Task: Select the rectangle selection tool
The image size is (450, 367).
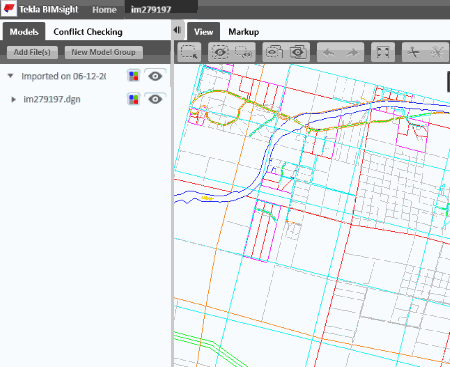Action: pos(189,52)
